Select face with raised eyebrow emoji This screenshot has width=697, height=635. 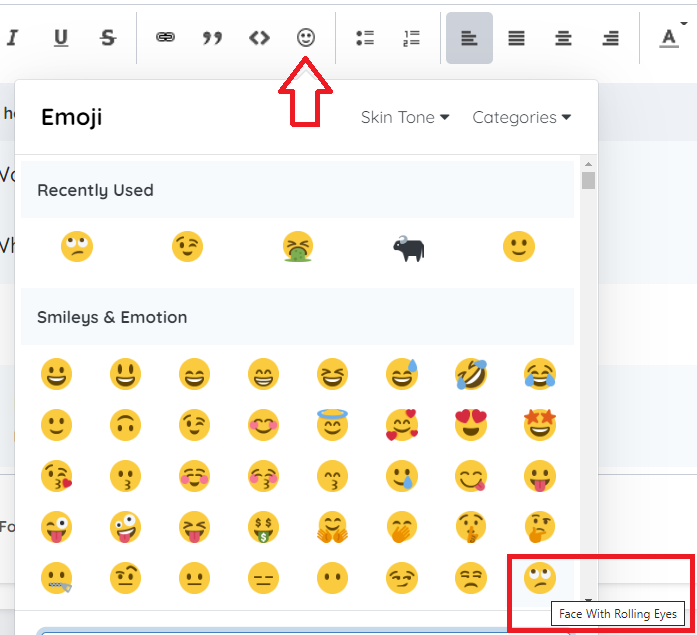click(x=125, y=578)
